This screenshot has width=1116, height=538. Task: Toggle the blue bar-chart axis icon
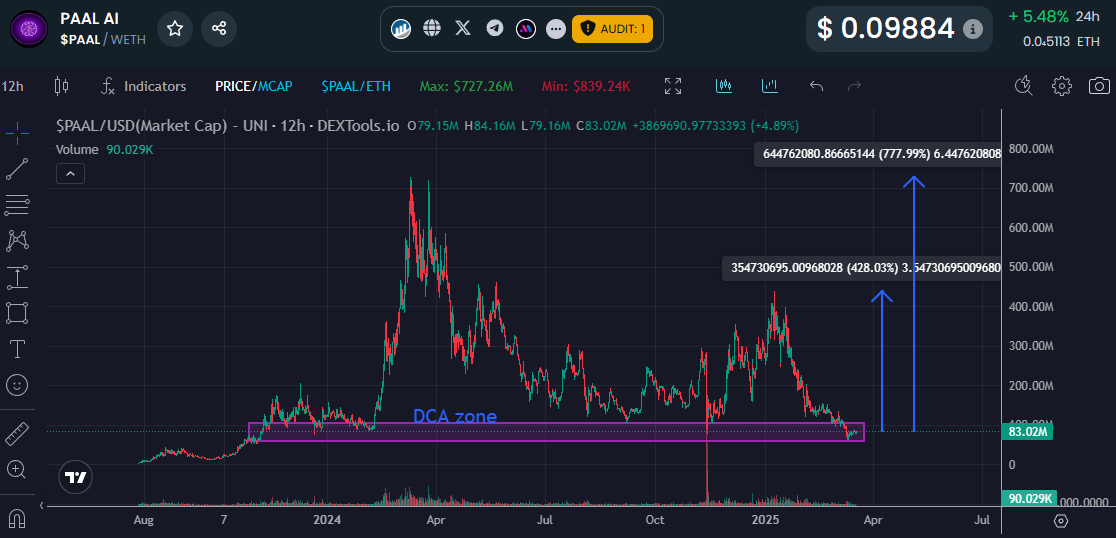(769, 86)
